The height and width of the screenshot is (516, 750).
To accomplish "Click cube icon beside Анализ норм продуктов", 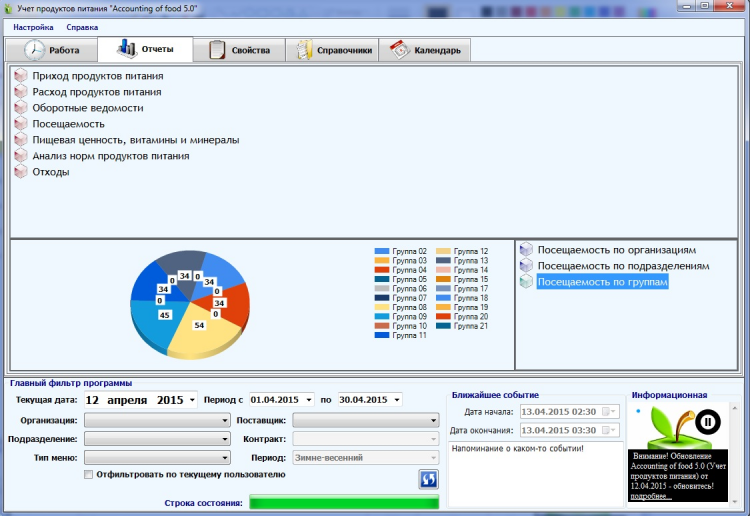I will click(21, 155).
